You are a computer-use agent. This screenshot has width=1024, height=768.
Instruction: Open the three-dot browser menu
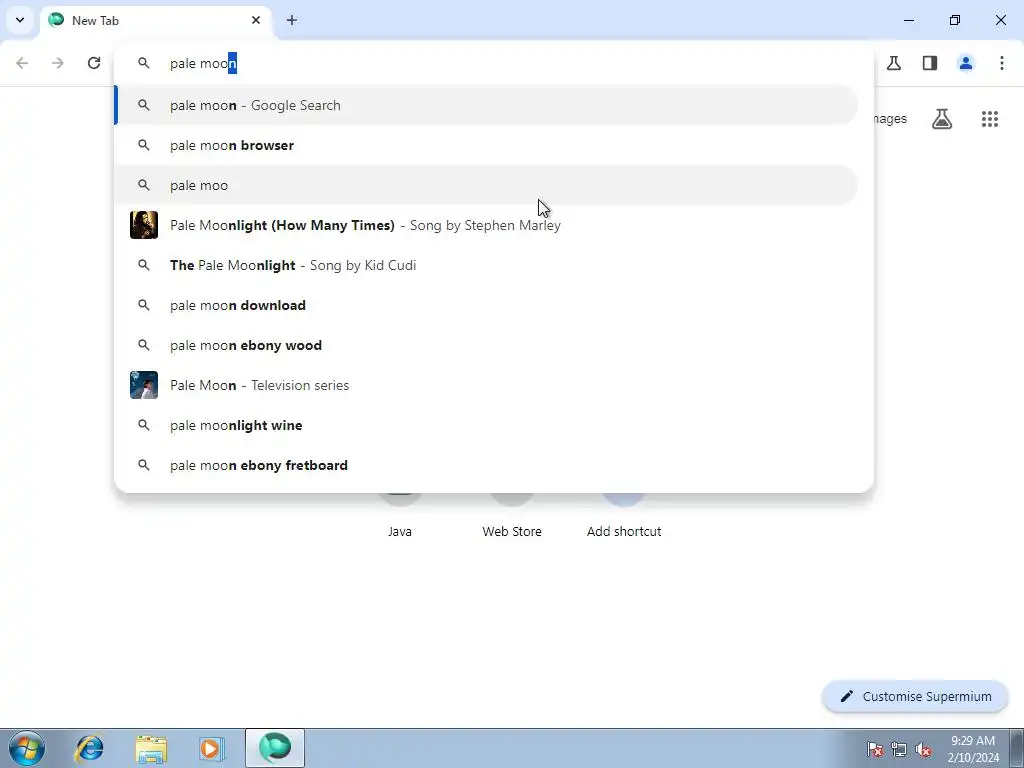[1002, 63]
